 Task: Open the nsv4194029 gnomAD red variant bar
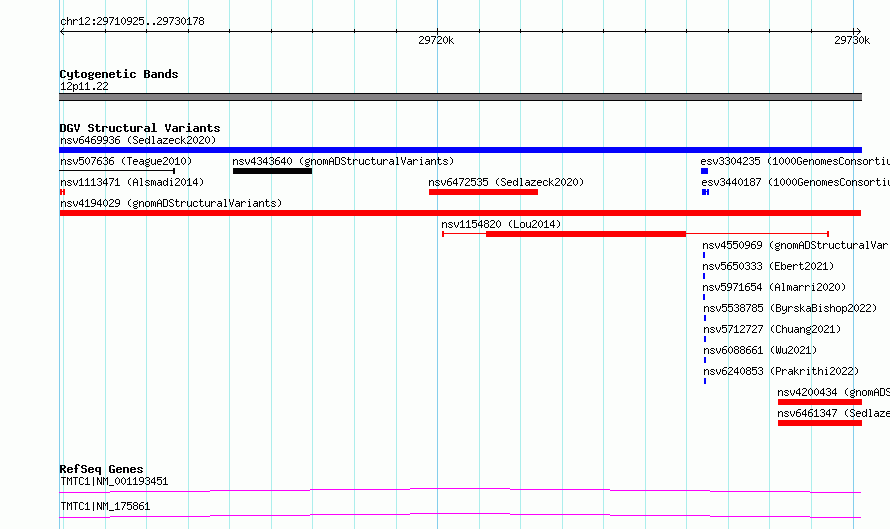[x=460, y=213]
